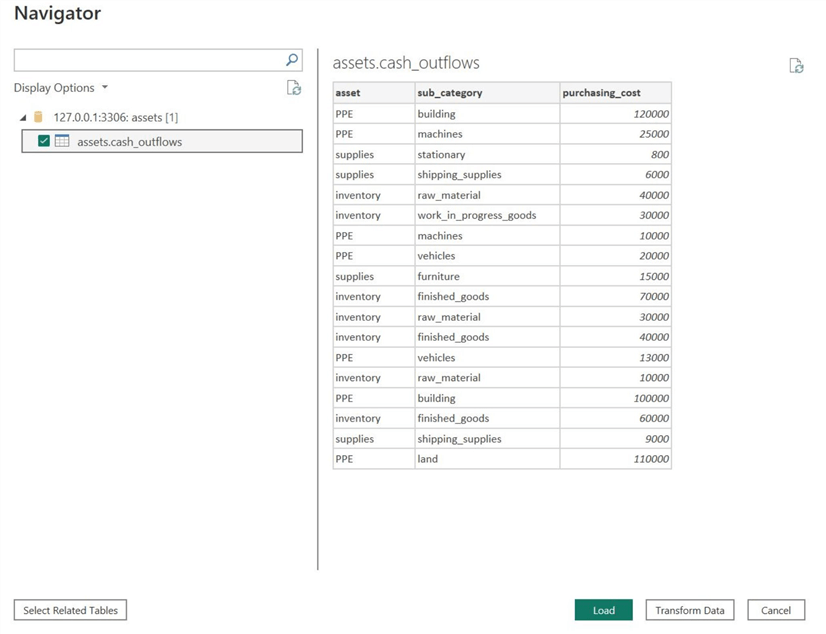
Task: Select the 127.0.0.1:3306: assets [1] node
Action: click(115, 117)
